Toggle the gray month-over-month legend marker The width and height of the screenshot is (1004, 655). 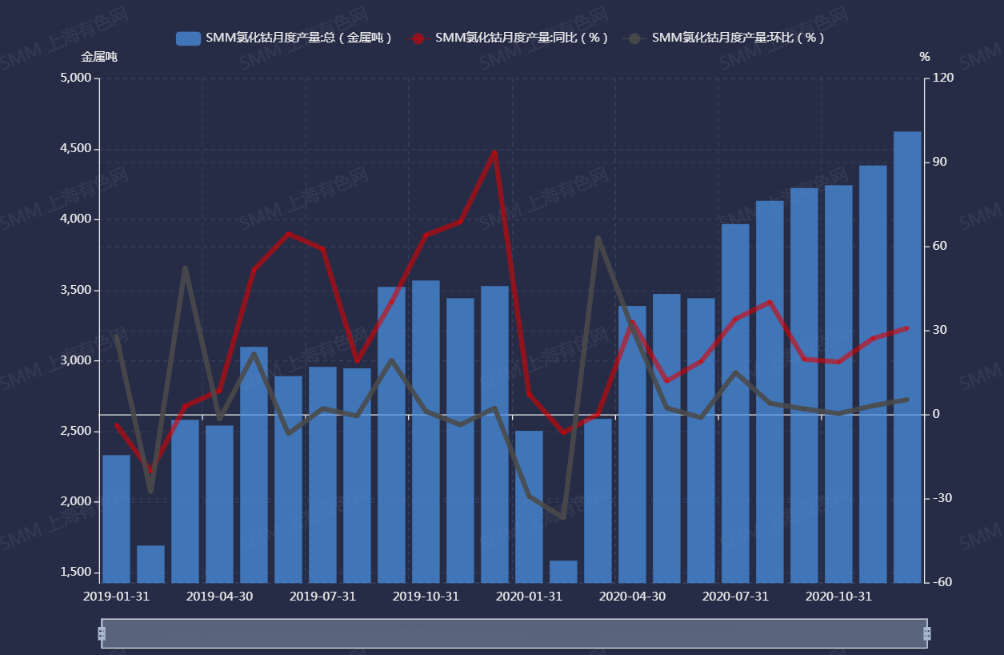tap(634, 38)
